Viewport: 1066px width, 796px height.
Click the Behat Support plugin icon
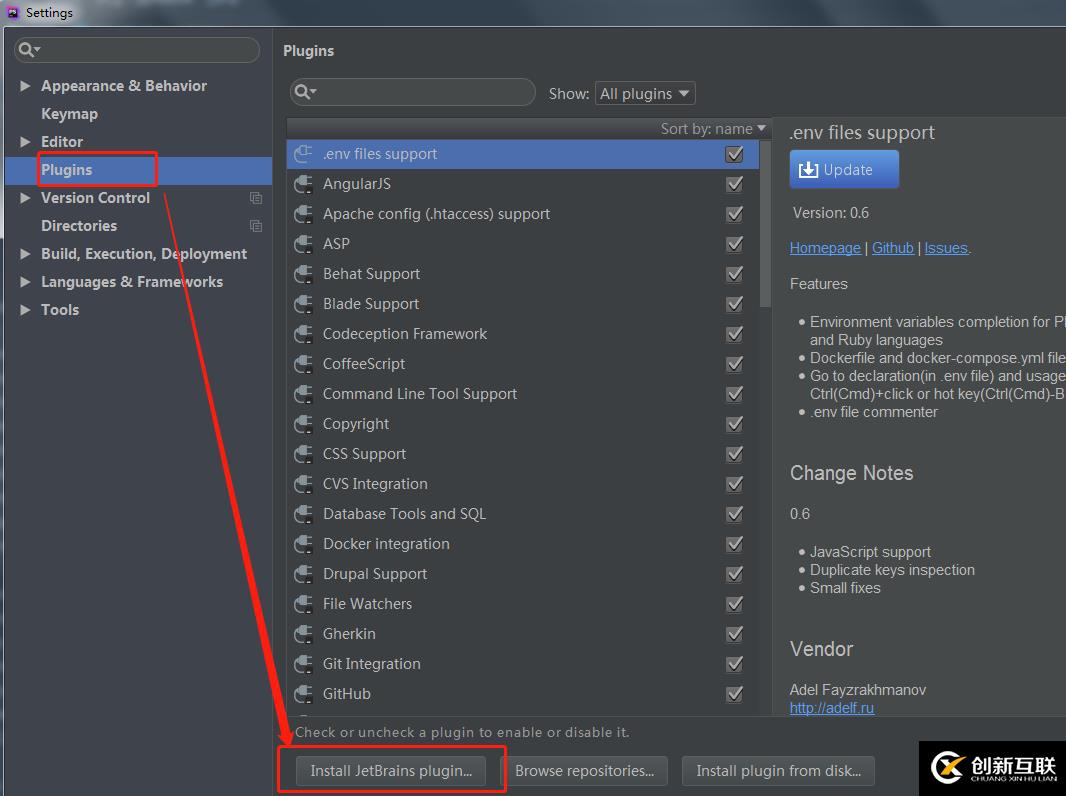point(303,274)
